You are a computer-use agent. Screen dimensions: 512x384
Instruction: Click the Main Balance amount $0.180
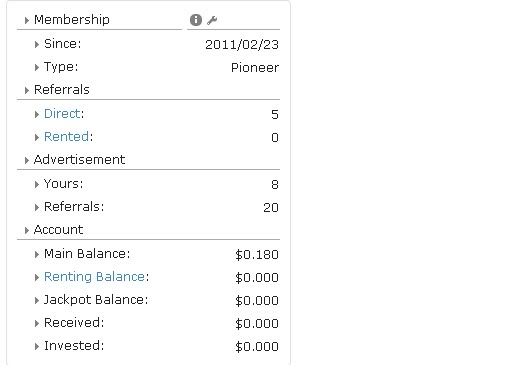(257, 255)
